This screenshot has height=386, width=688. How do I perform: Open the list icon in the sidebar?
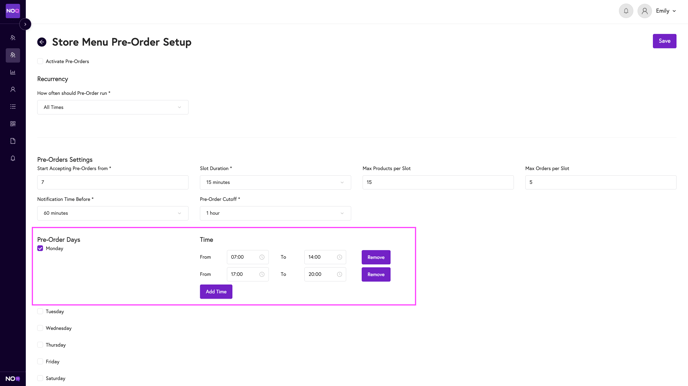click(13, 107)
